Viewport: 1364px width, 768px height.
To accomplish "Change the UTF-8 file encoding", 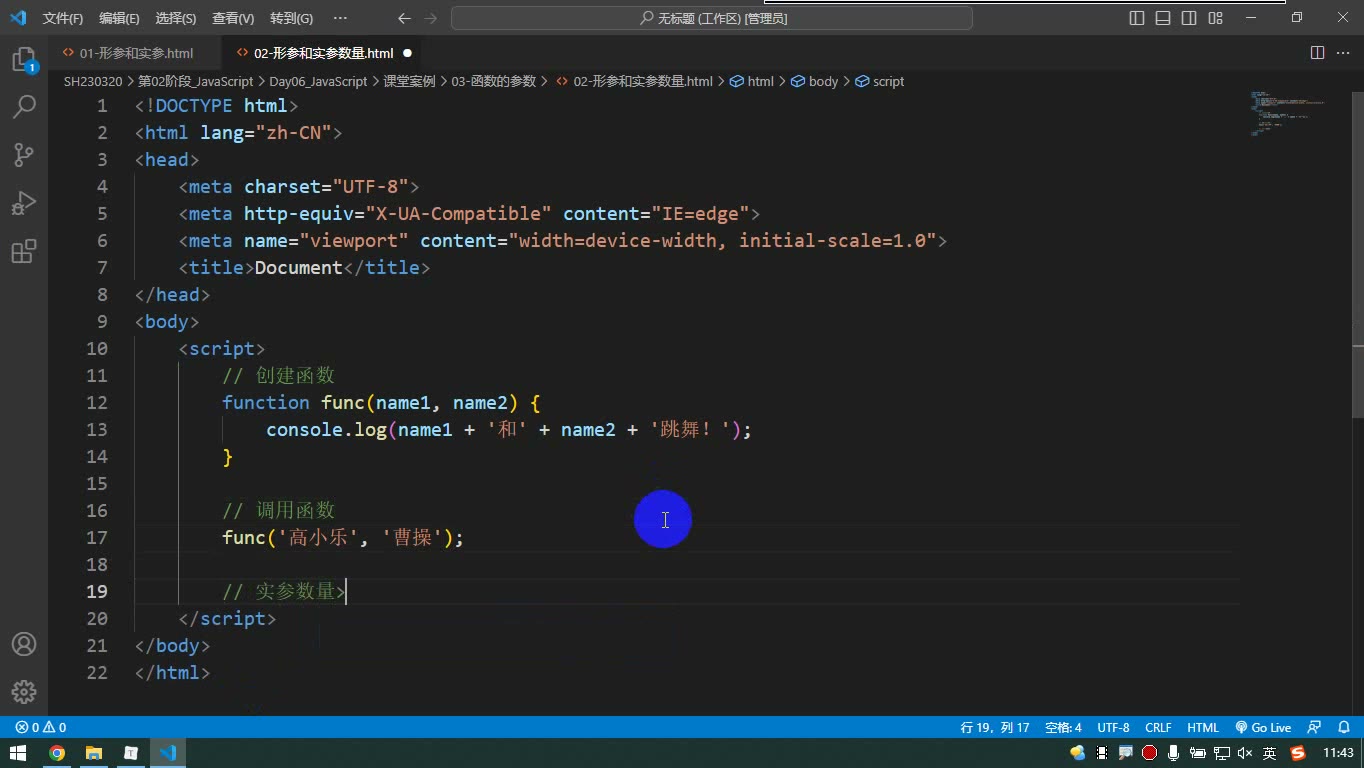I will pyautogui.click(x=1113, y=728).
